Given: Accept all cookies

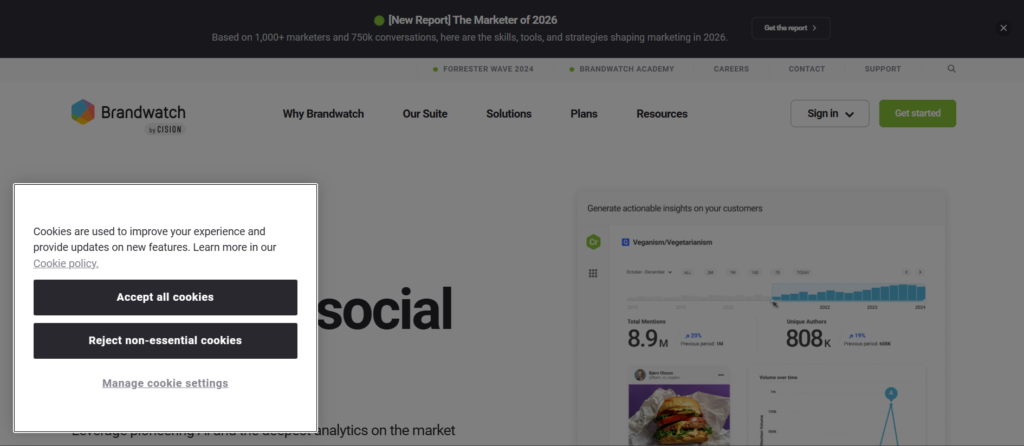Looking at the screenshot, I should click(x=165, y=297).
